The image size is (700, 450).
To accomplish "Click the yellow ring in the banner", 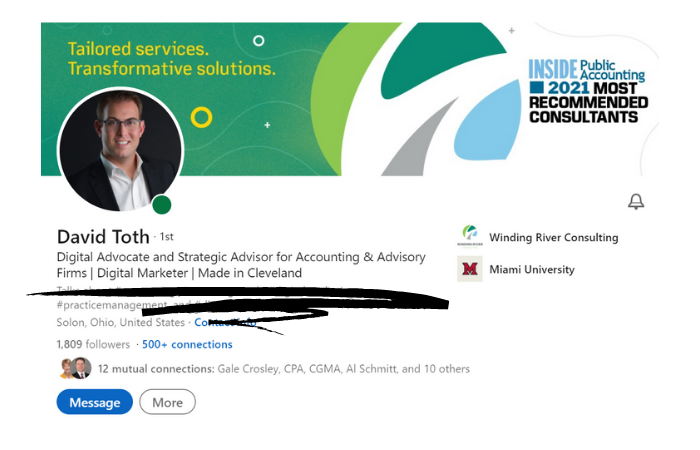I will 201,117.
